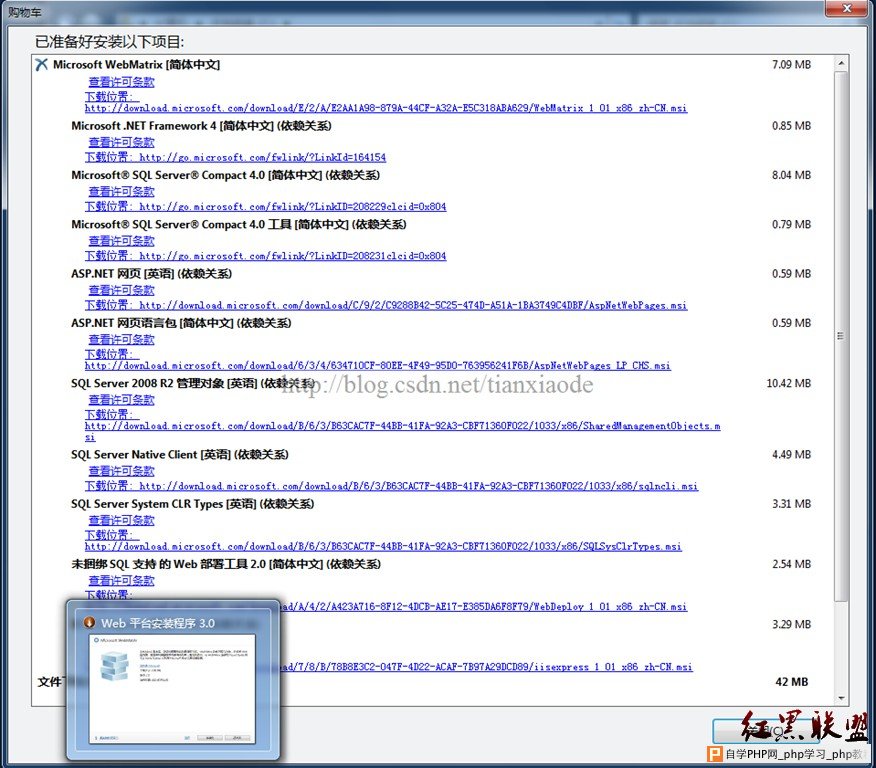View license terms for .NET Framework 4
Screen dimensions: 876x768
pos(121,142)
